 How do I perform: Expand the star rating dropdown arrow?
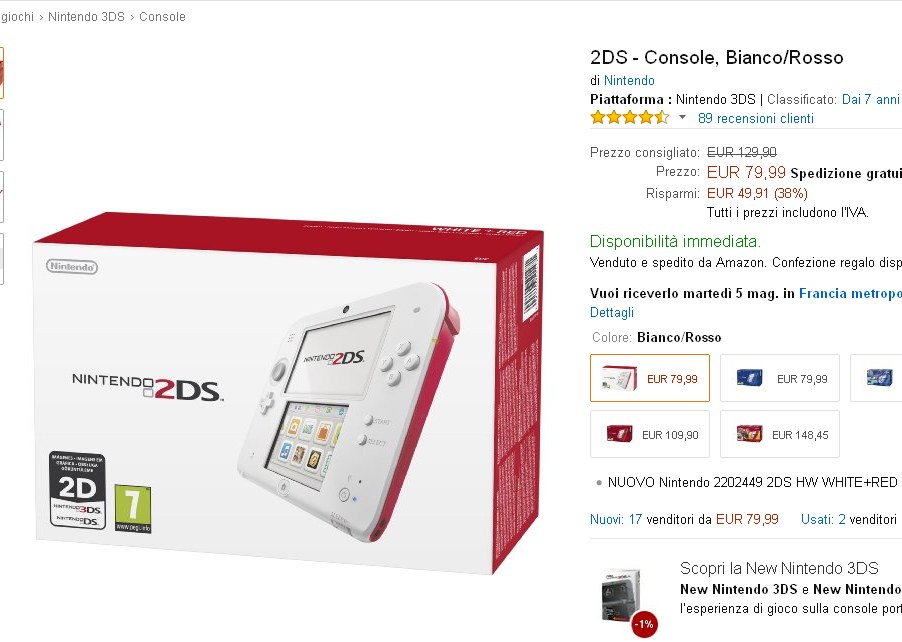[x=682, y=117]
